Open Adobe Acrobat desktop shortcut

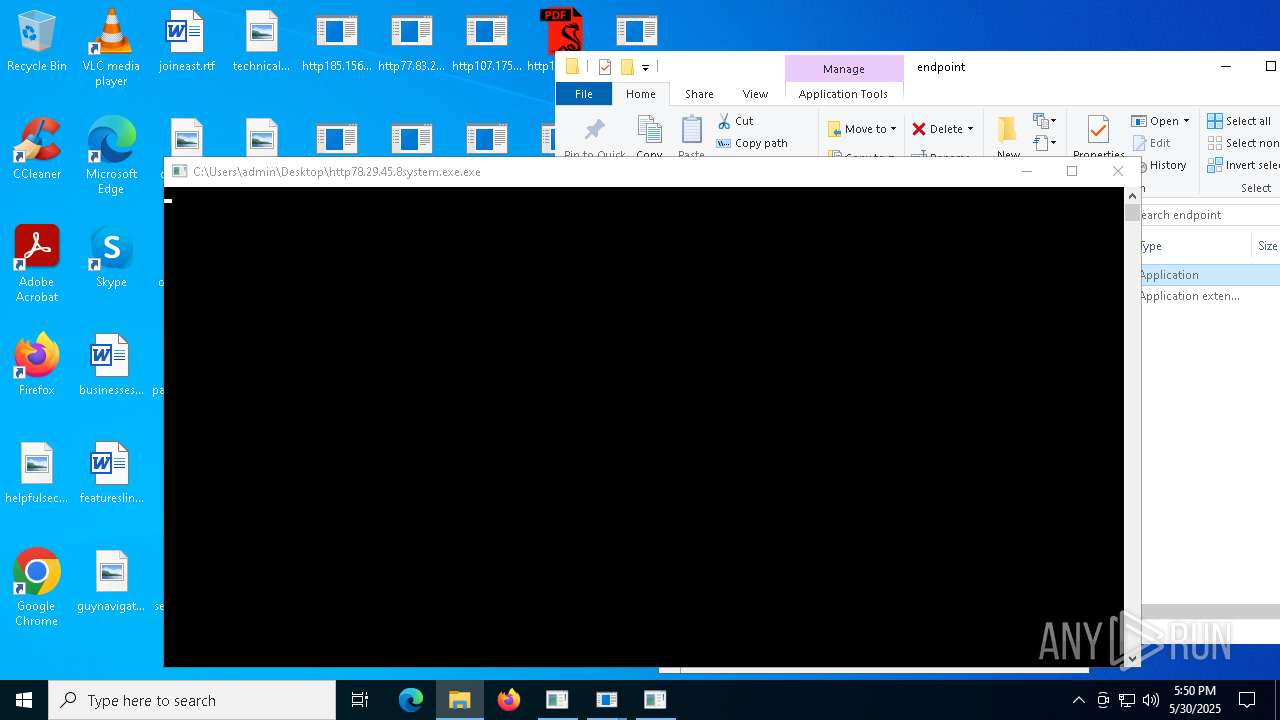37,264
